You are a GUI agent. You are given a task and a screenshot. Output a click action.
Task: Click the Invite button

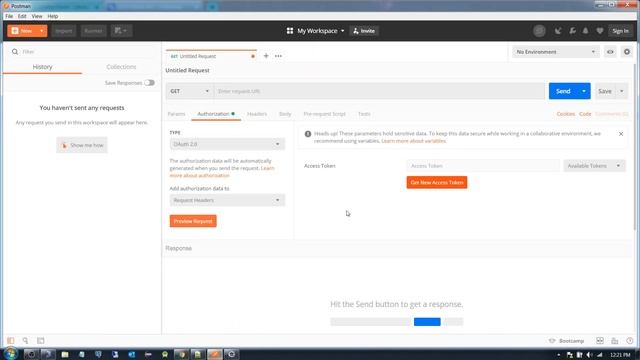364,31
